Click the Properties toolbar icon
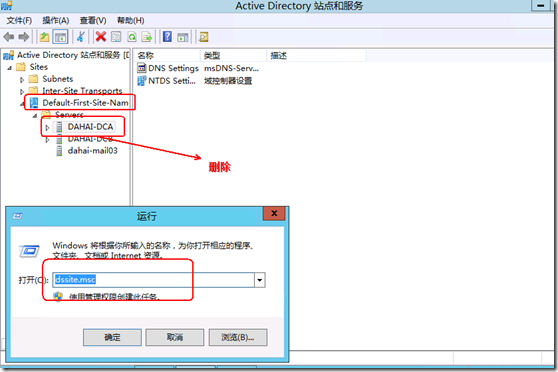The image size is (558, 372). pos(116,37)
